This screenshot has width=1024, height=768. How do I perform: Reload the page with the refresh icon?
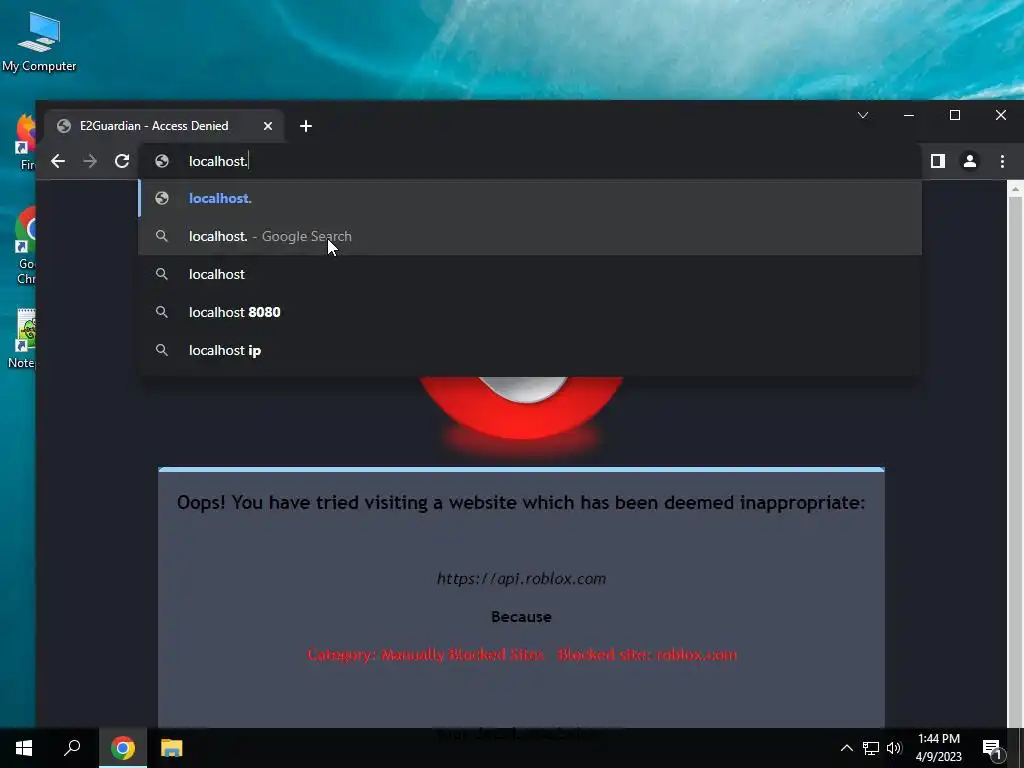[122, 161]
